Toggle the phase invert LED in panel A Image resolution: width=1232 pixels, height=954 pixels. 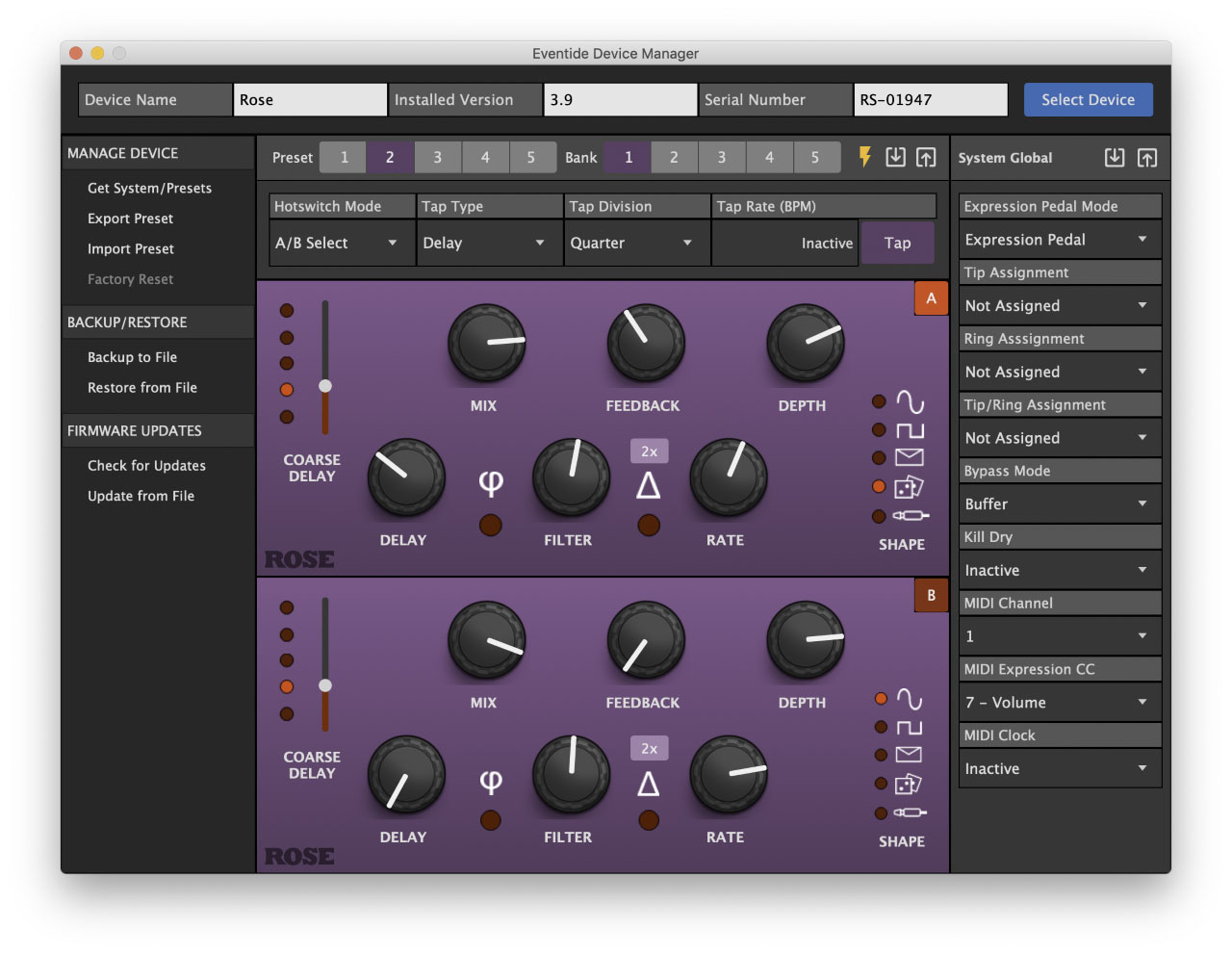(x=491, y=525)
